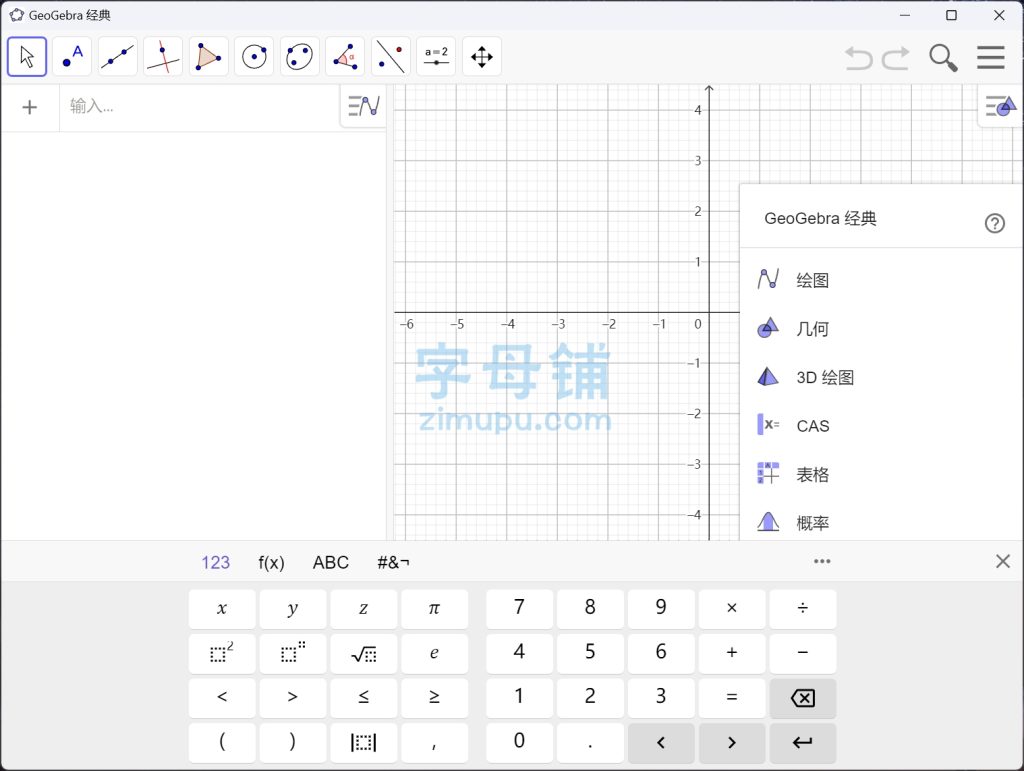Open the hamburger main menu

pyautogui.click(x=991, y=57)
